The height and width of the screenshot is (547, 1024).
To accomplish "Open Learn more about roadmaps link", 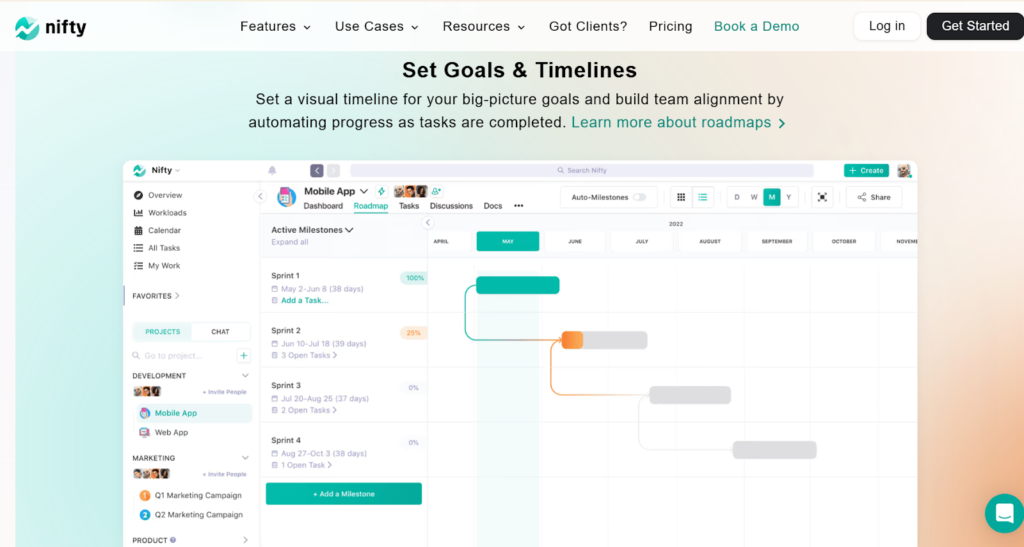I will click(678, 122).
